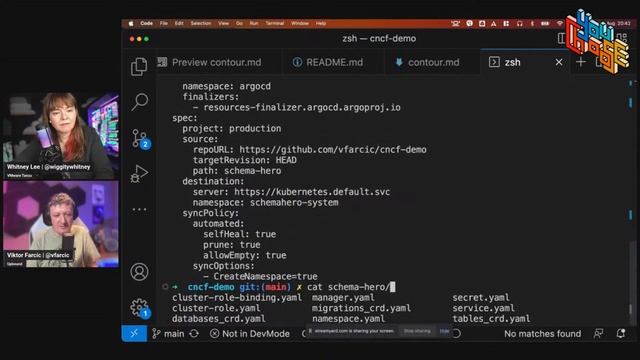640x360 pixels.
Task: Open notifications bell in status bar
Action: (x=621, y=333)
